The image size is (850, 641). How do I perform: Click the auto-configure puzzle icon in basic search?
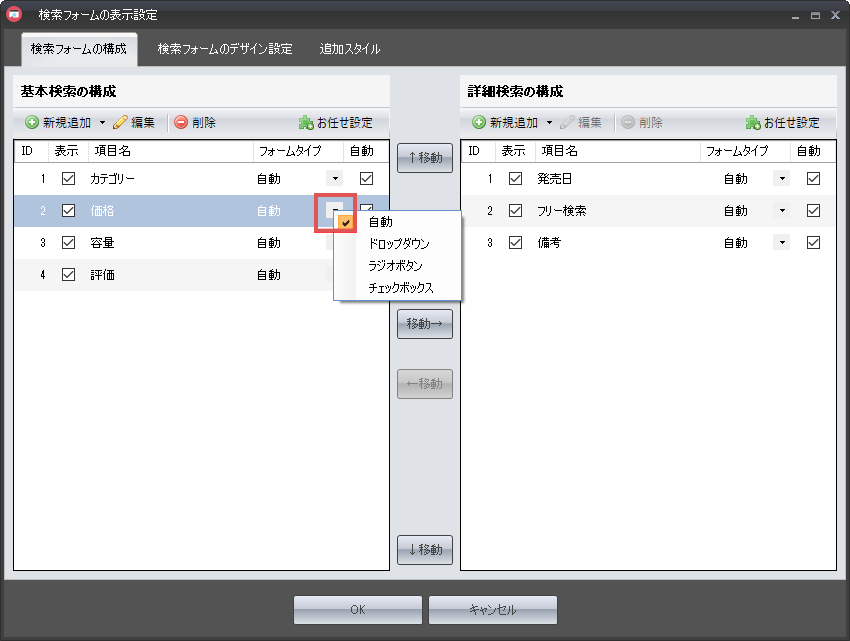click(306, 123)
